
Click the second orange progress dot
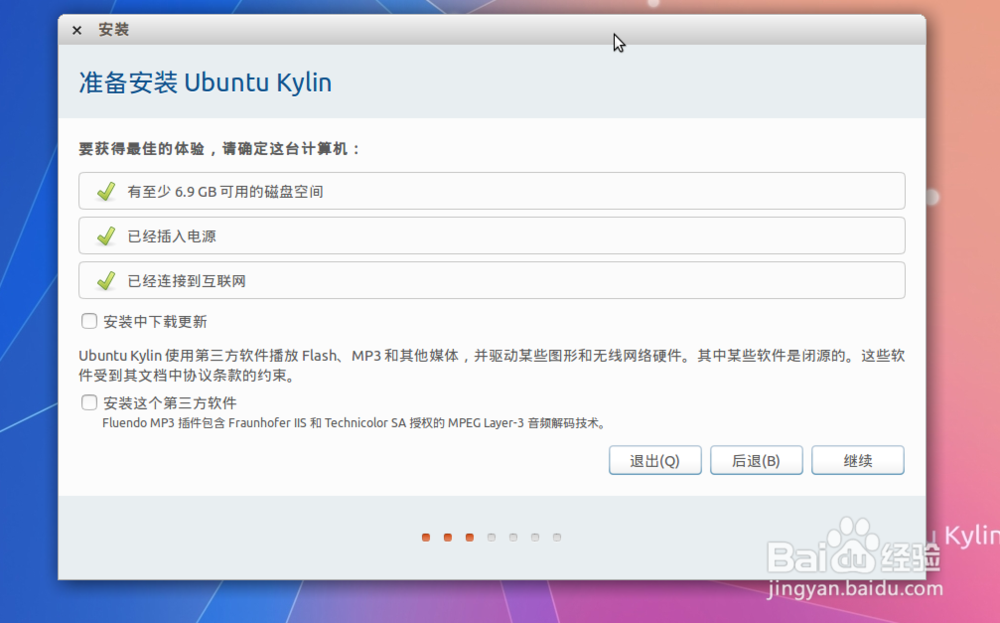point(446,537)
